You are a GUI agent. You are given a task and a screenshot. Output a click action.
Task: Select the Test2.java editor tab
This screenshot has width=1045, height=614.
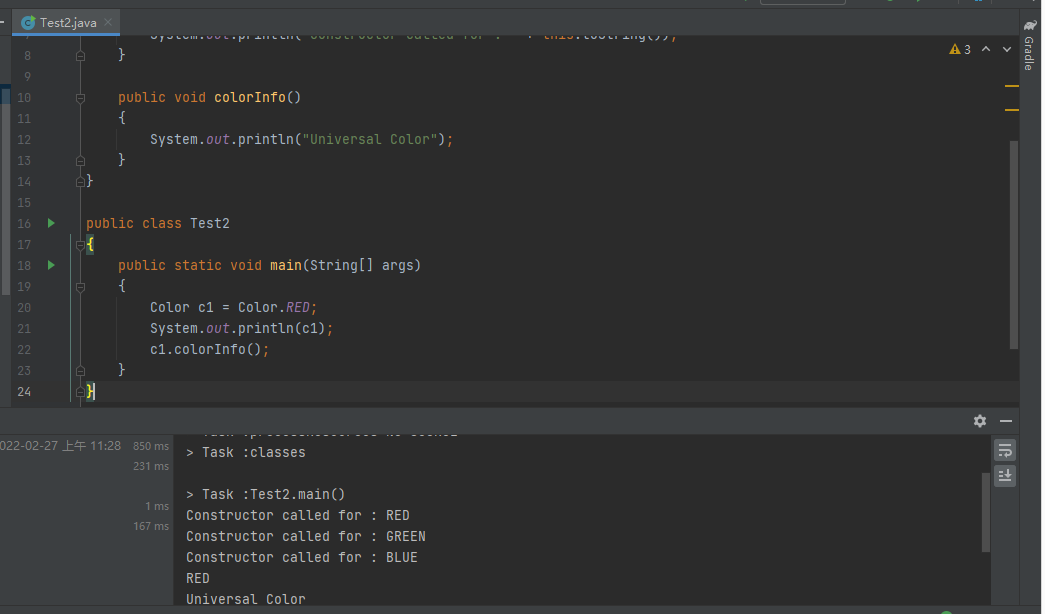tap(66, 22)
